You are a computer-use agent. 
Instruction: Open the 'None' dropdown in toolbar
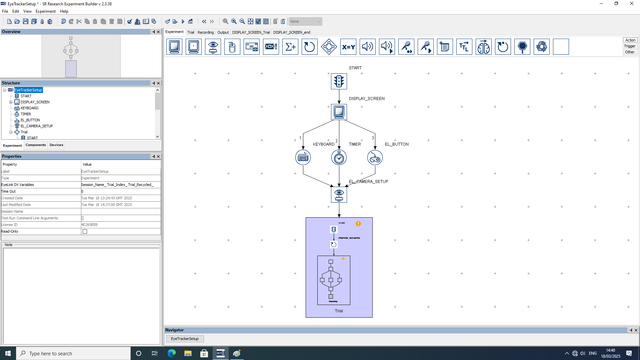[305, 21]
